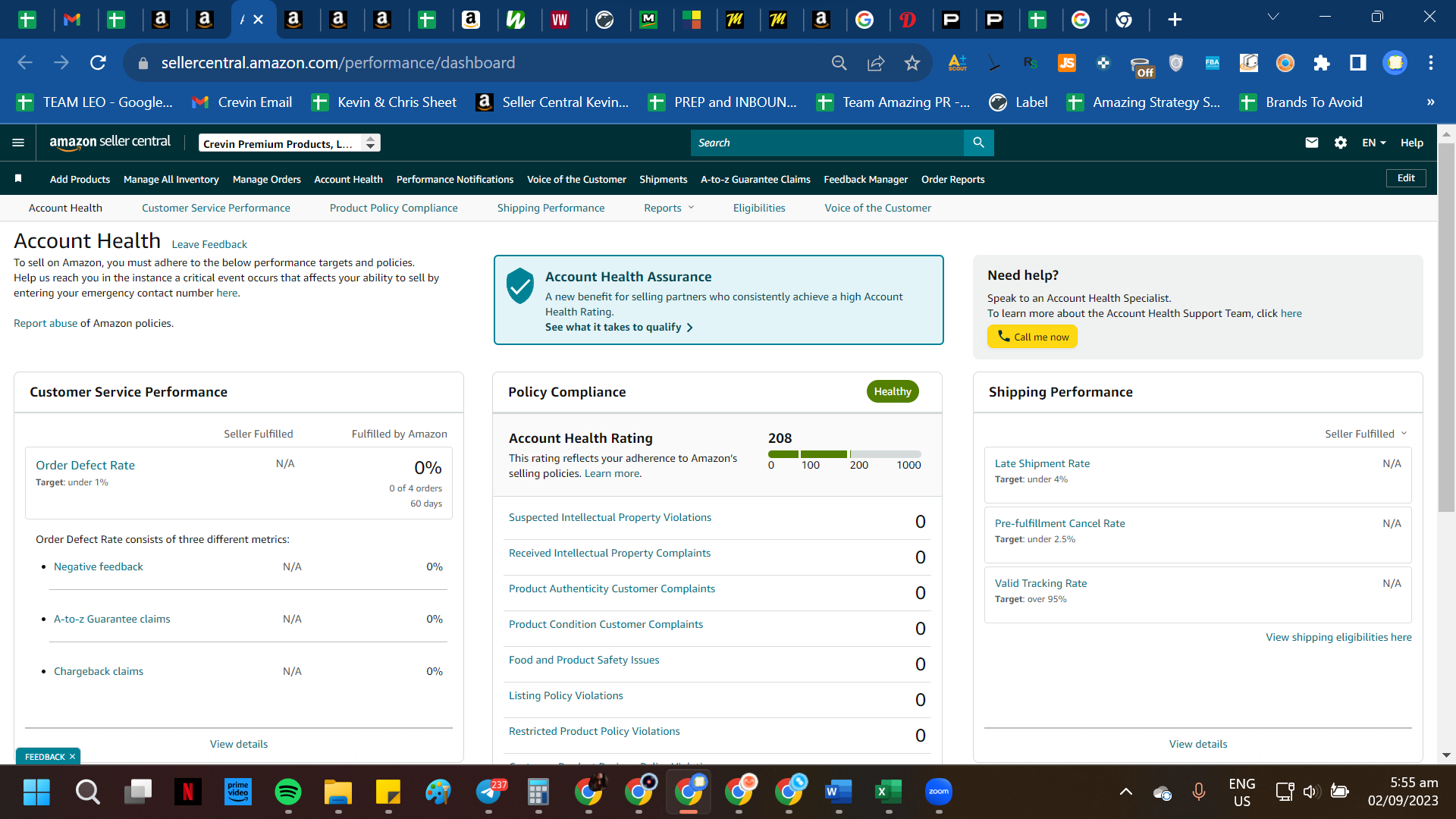Open Seller Fulfilled dropdown in Shipping Performance
This screenshot has height=819, width=1456.
(1366, 434)
